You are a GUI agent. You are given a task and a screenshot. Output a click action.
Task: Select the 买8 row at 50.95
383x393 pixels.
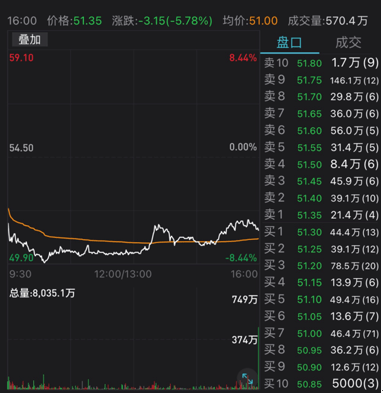[x=321, y=350]
